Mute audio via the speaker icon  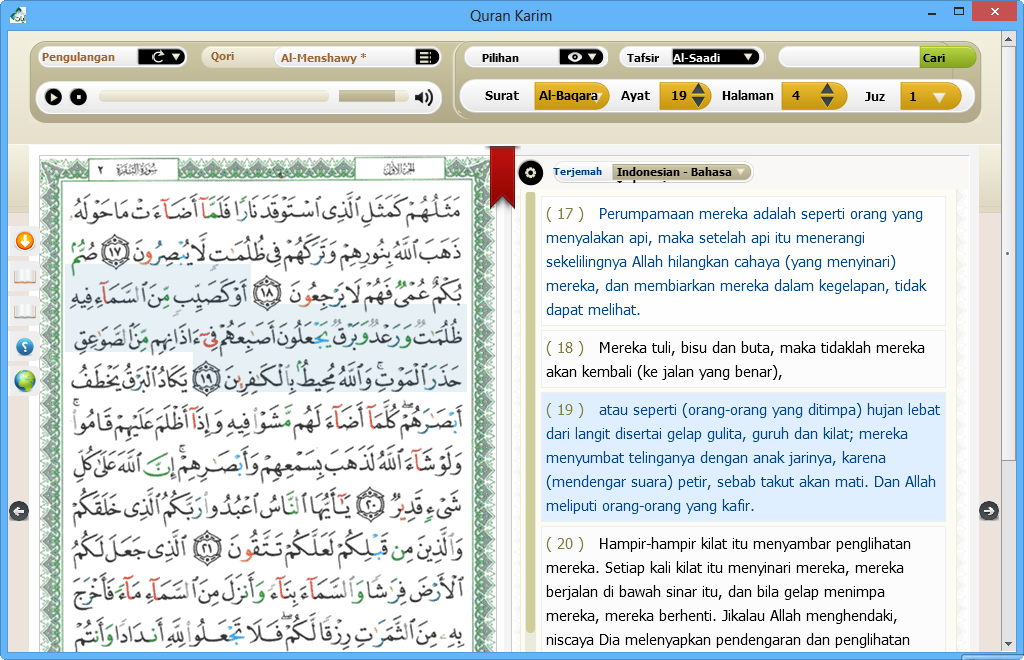click(424, 98)
